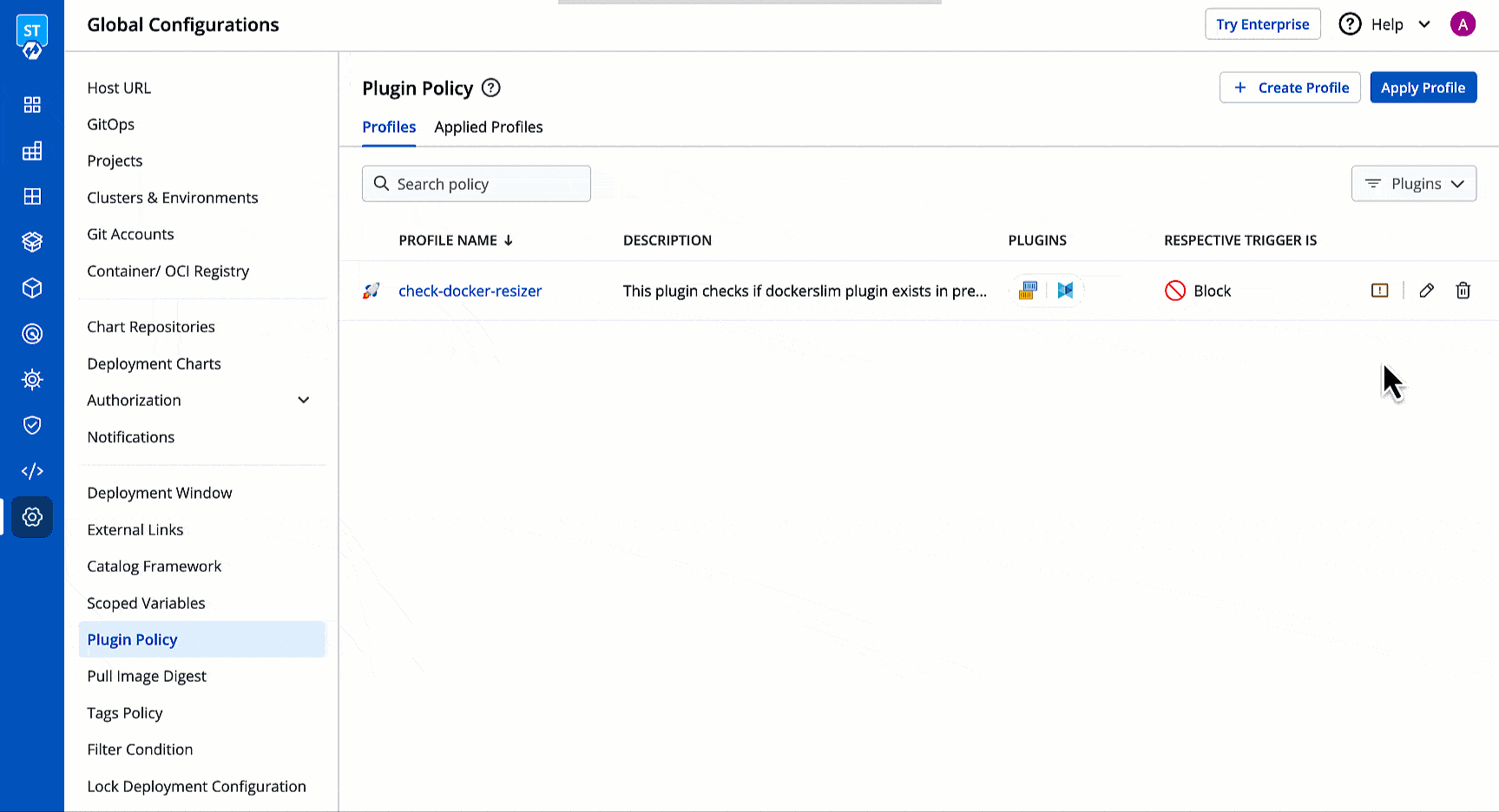Click the ship's wheel icon in sidebar
This screenshot has height=812, width=1499.
pyautogui.click(x=32, y=379)
